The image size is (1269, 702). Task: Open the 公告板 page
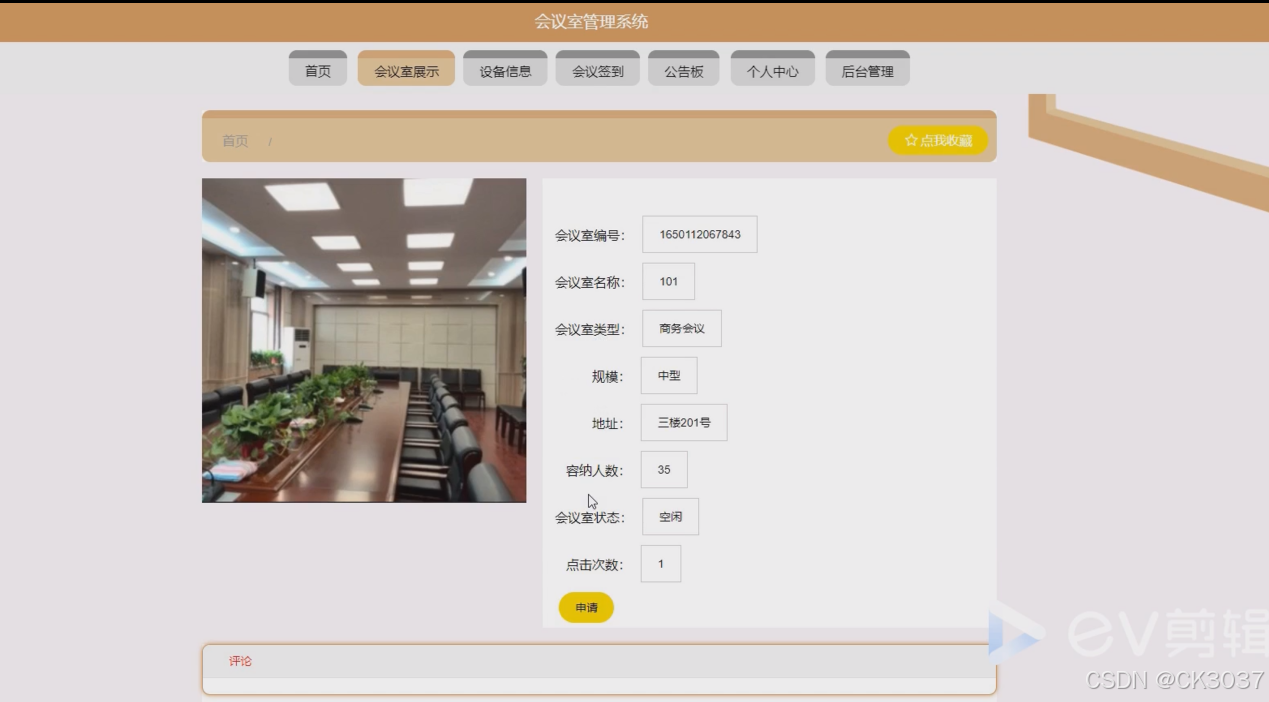(x=684, y=68)
